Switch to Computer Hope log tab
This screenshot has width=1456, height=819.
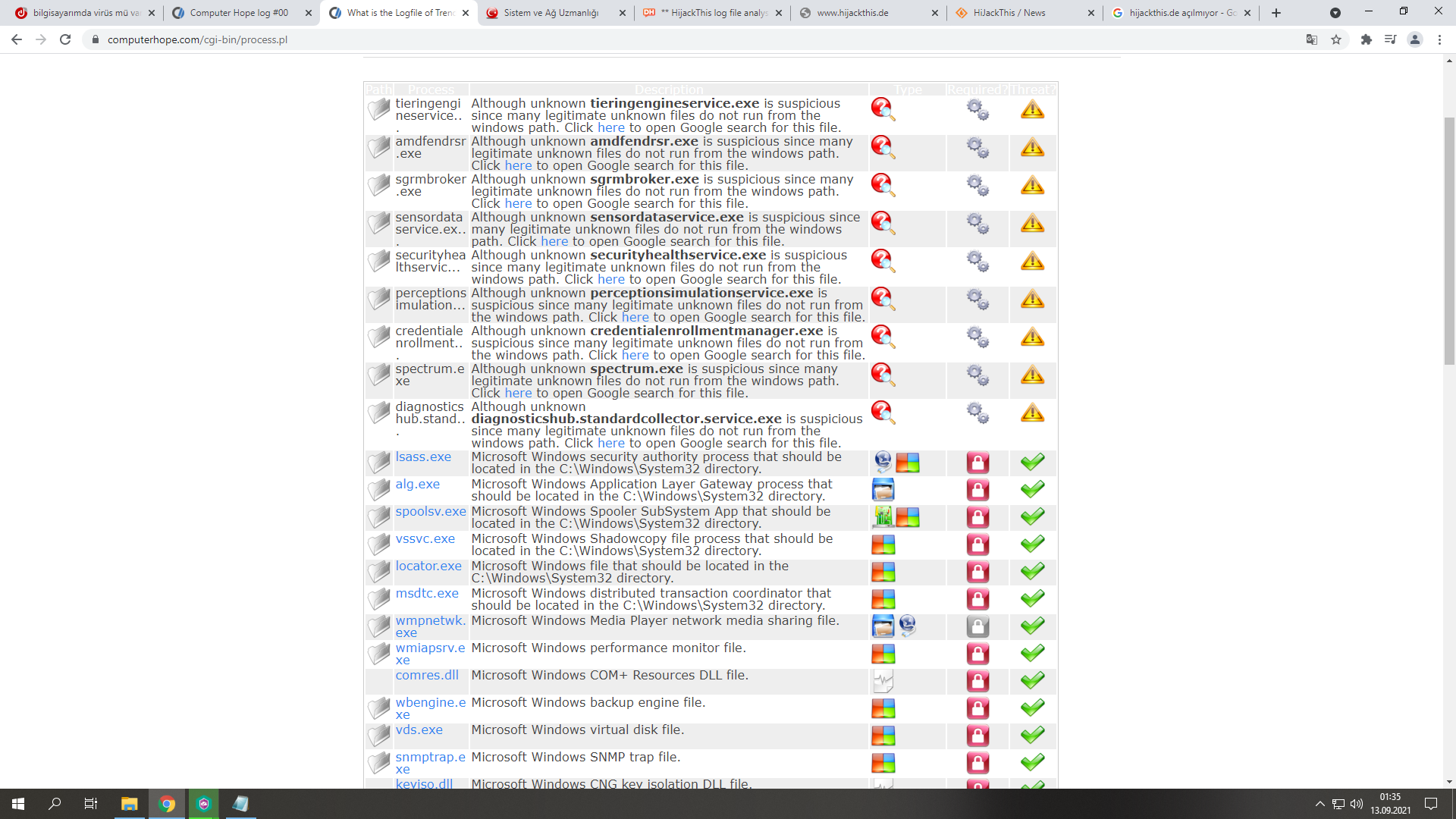coord(239,13)
